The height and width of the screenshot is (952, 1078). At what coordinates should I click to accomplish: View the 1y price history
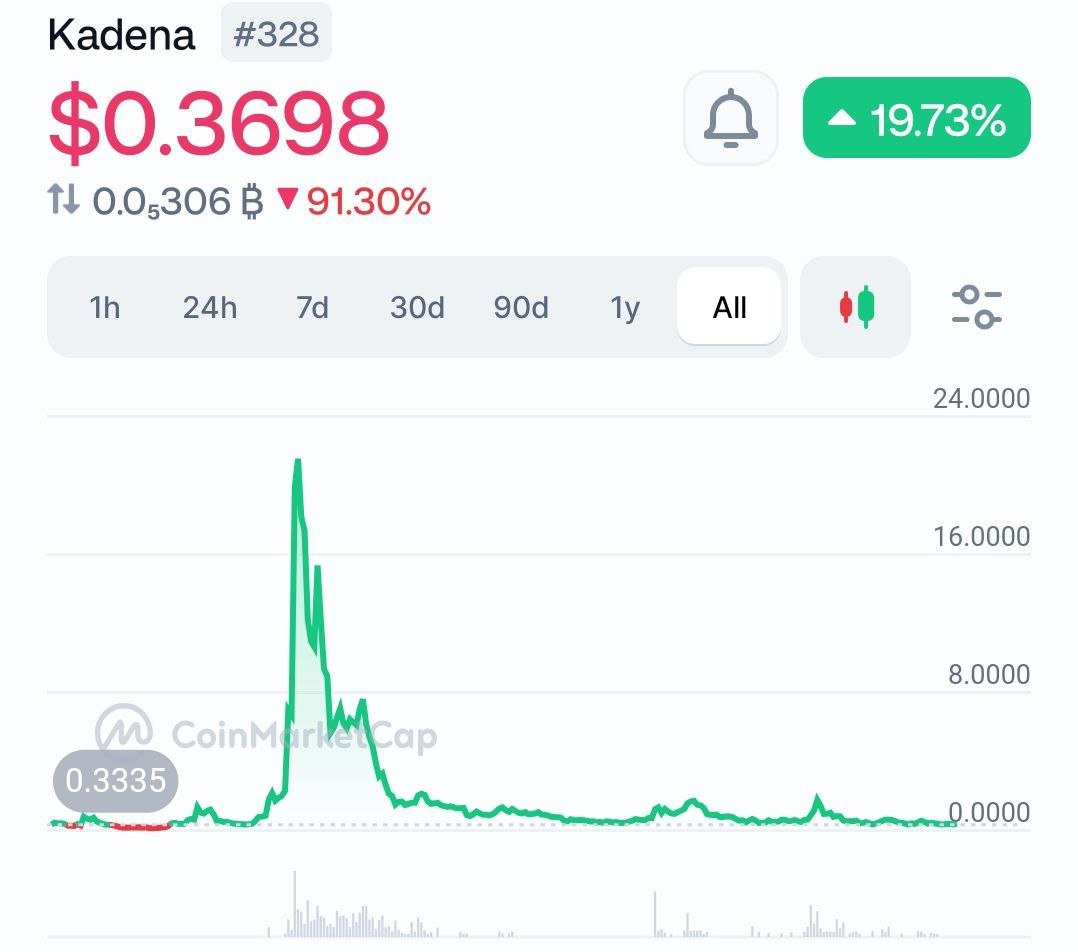click(625, 307)
